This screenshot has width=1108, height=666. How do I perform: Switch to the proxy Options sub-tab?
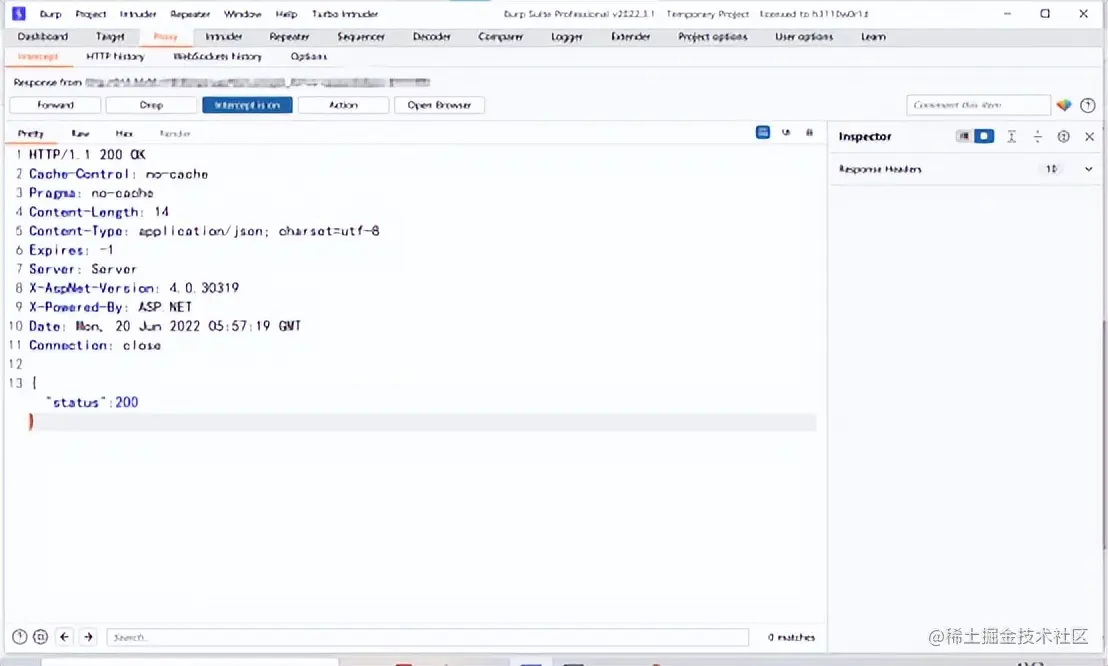(x=309, y=57)
